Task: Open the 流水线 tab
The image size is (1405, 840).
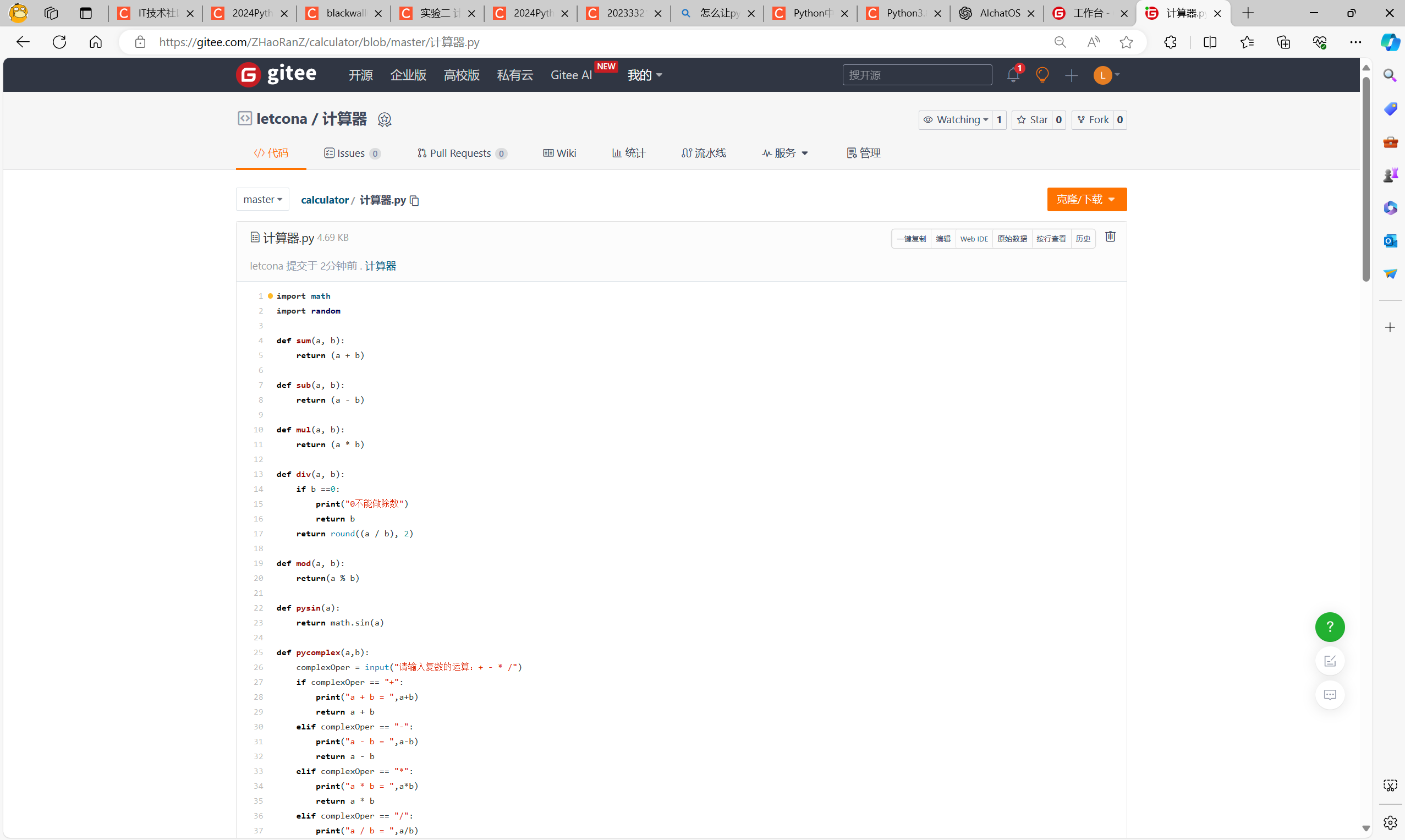Action: tap(704, 153)
